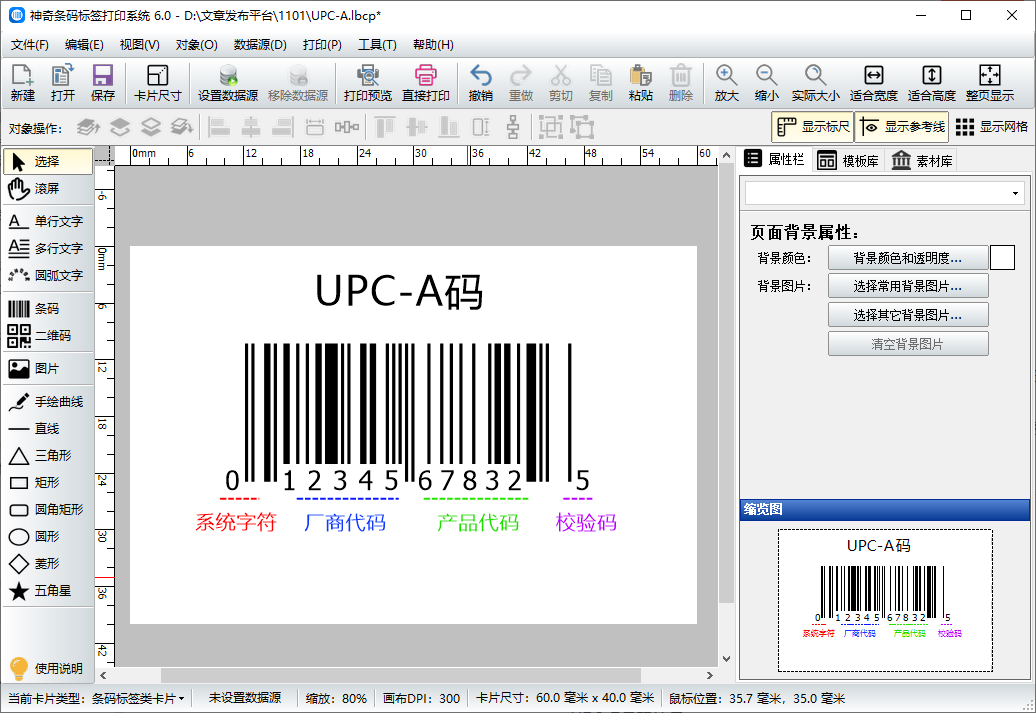This screenshot has width=1036, height=713.
Task: Click 背景颜色和透明度 button
Action: pos(908,258)
